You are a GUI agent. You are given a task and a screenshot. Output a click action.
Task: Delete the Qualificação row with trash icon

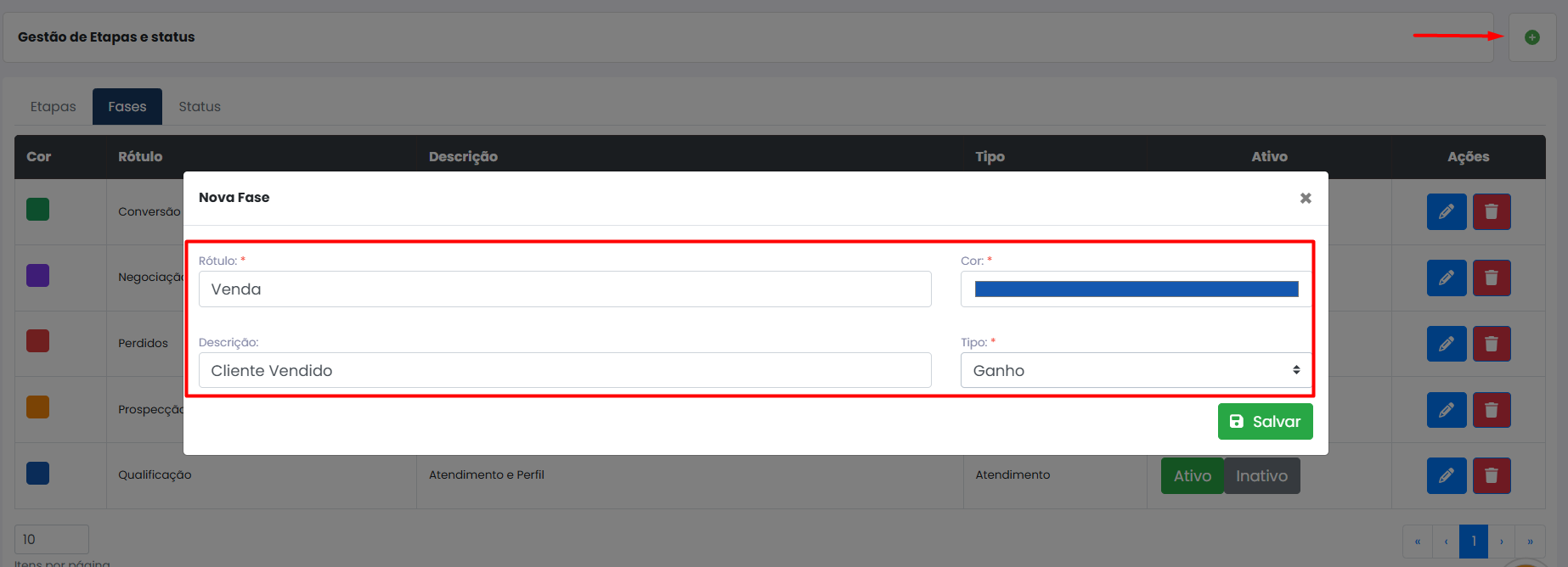pyautogui.click(x=1492, y=476)
